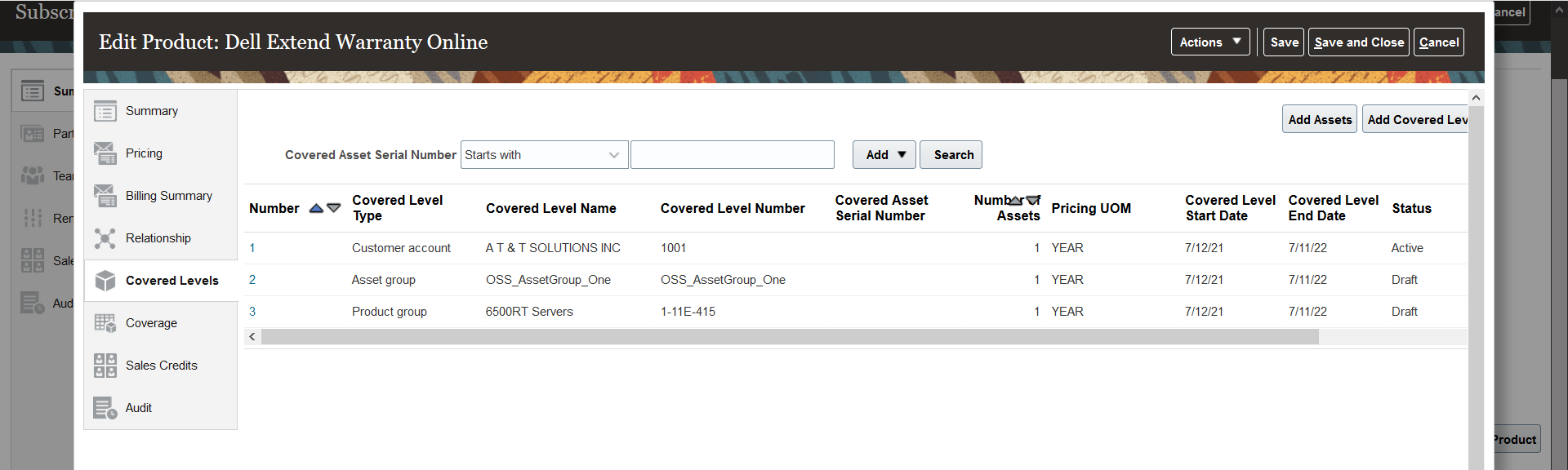
Task: Click the Billing Summary icon
Action: pyautogui.click(x=105, y=196)
